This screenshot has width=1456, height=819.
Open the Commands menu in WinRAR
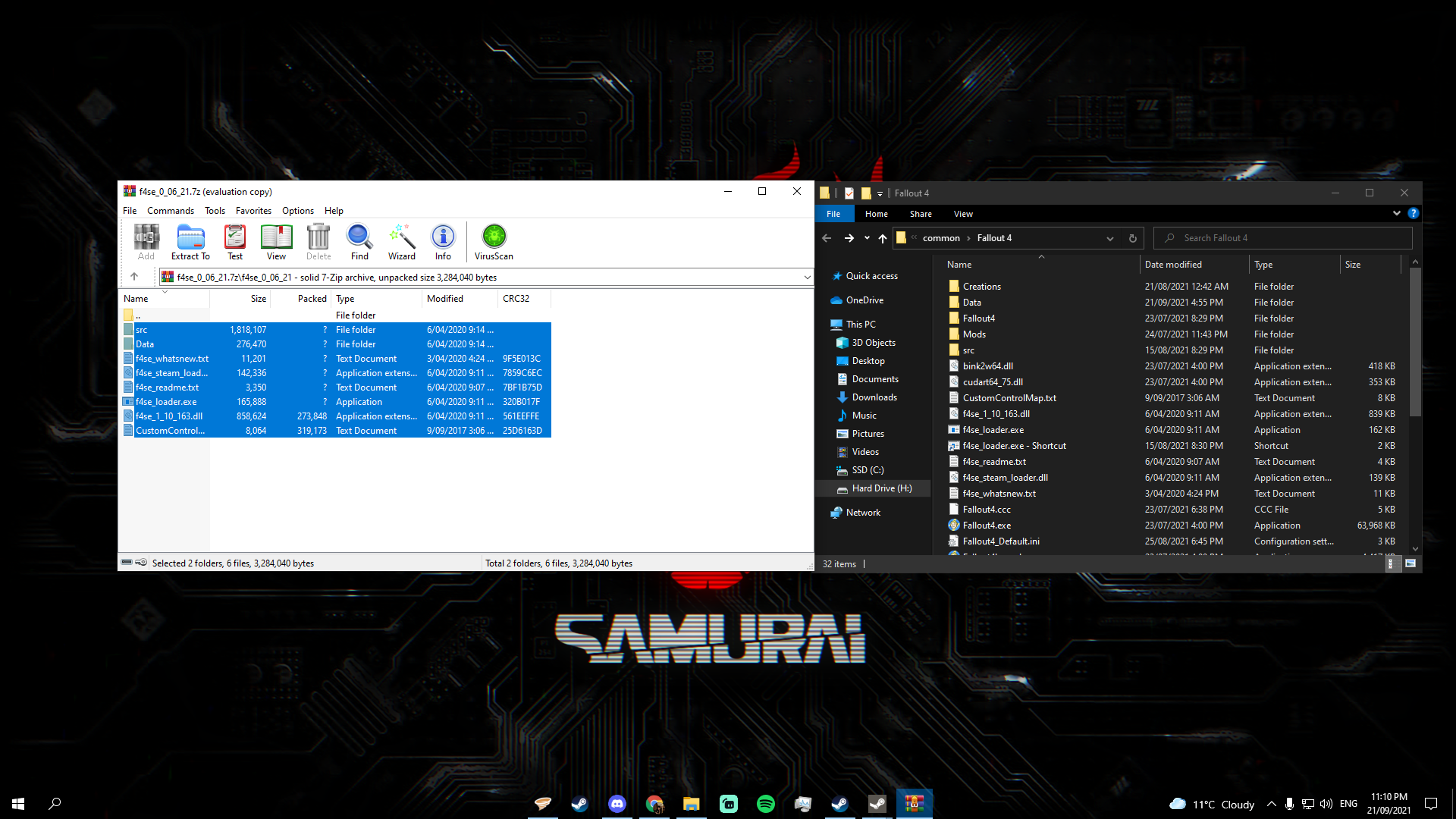(170, 211)
